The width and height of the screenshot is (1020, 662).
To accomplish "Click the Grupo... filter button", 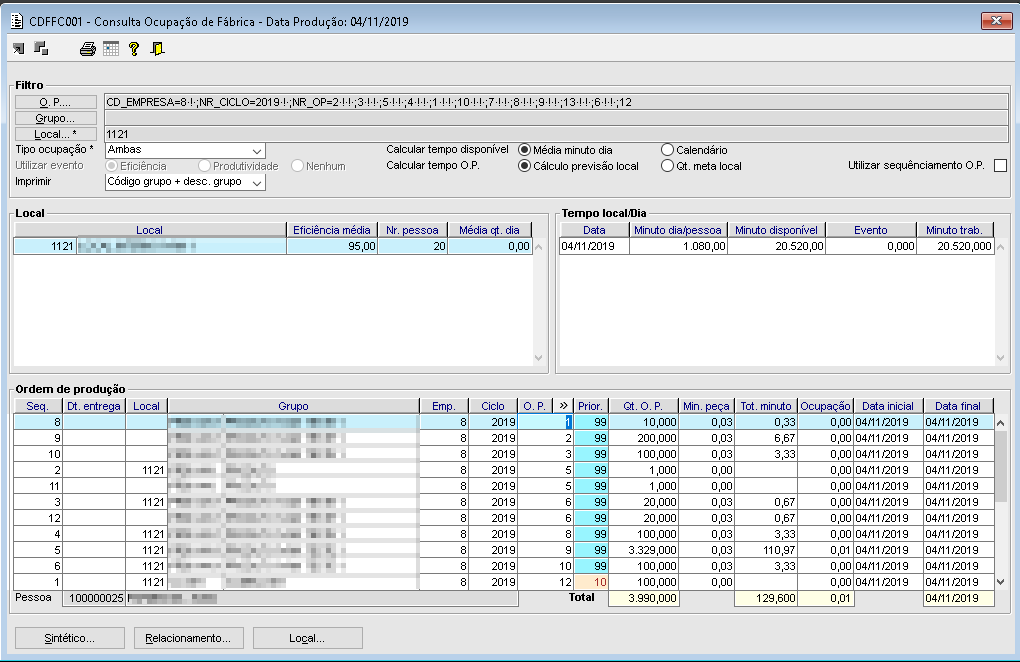I will tap(55, 118).
